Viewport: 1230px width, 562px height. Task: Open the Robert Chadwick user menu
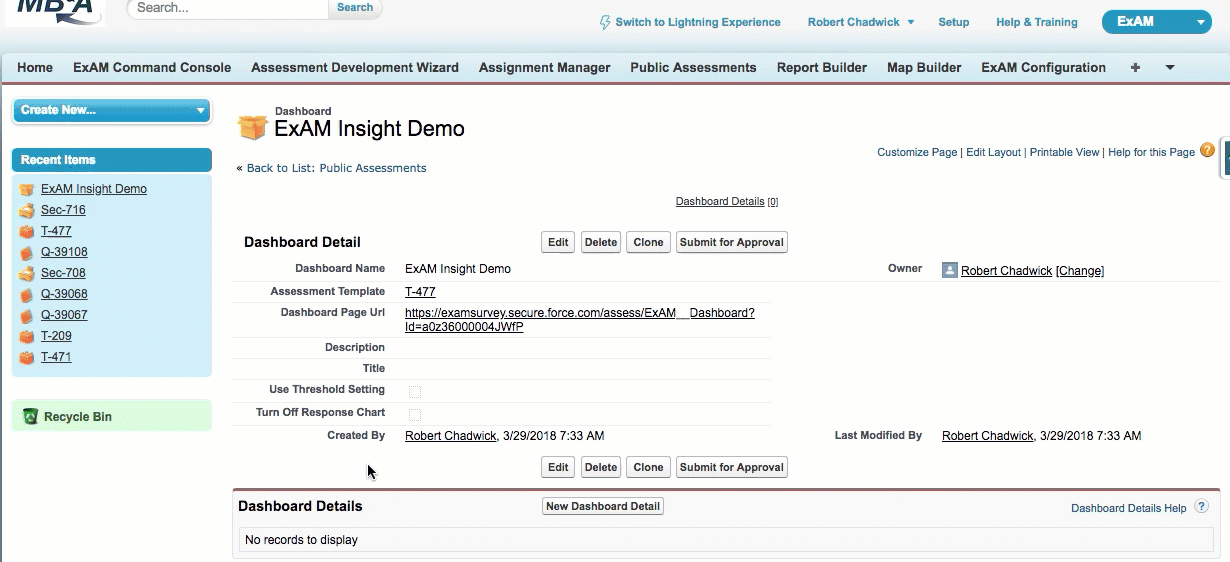coord(861,22)
